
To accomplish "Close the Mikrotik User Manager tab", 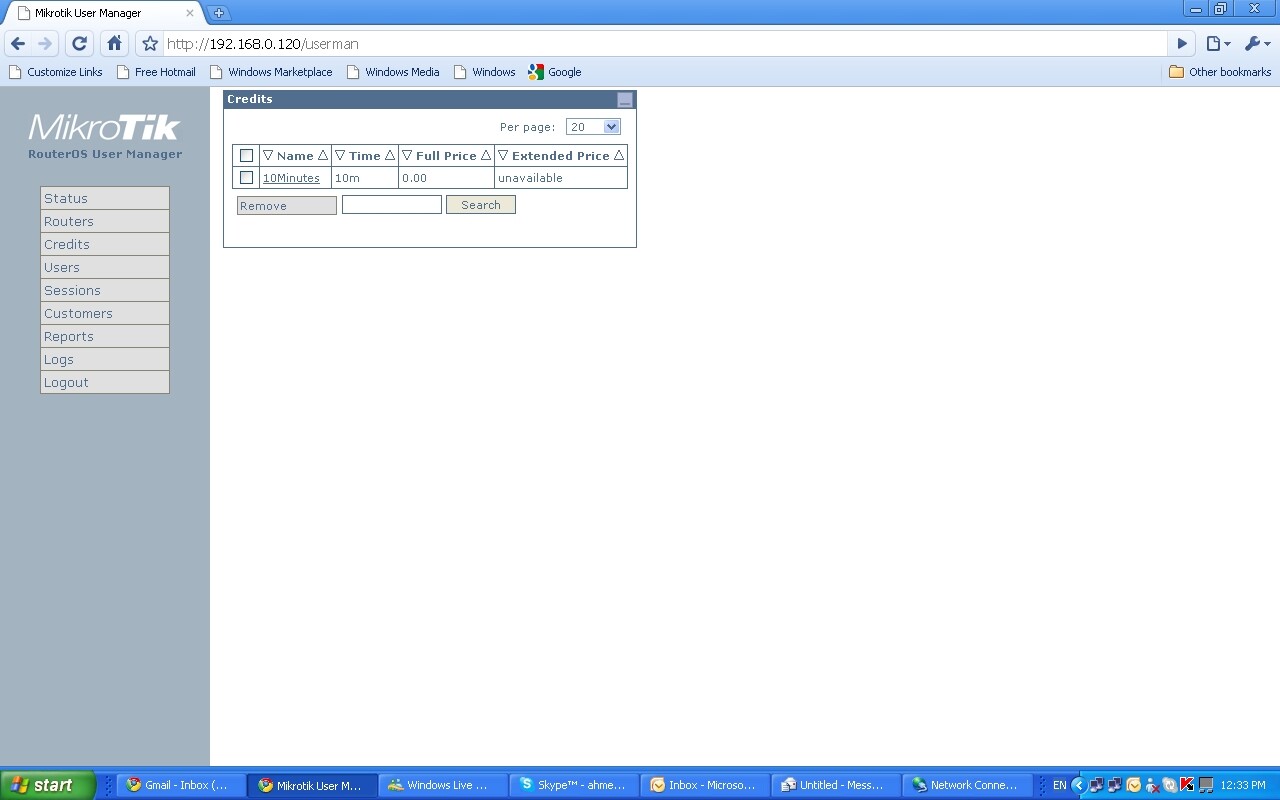I will 190,13.
